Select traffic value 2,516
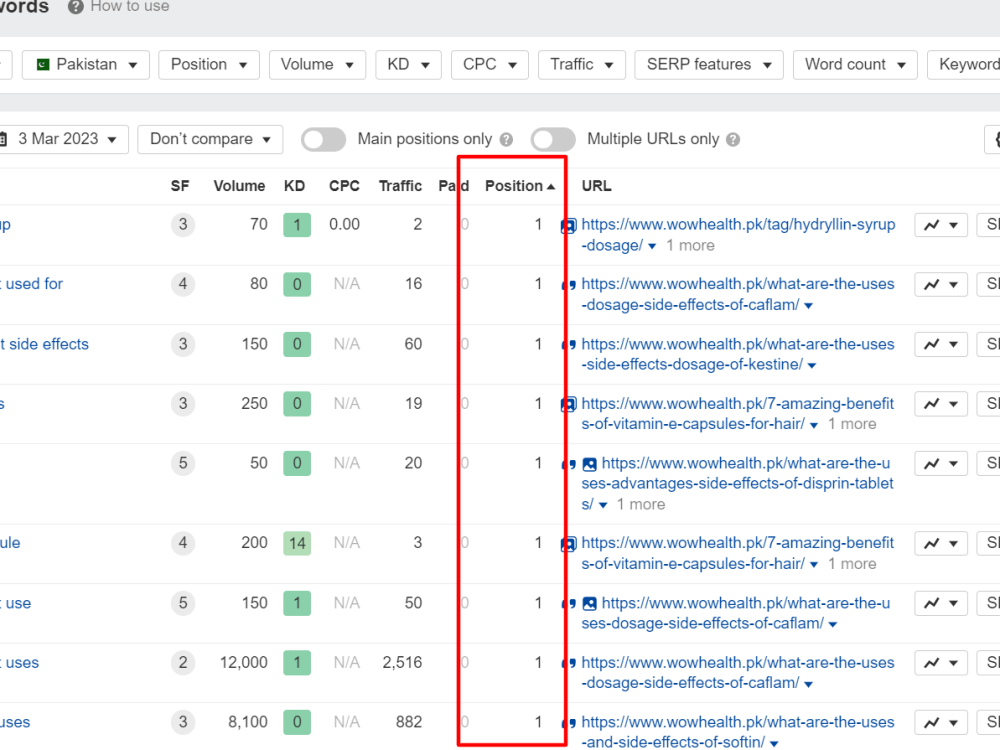The height and width of the screenshot is (750, 1000). click(x=402, y=663)
